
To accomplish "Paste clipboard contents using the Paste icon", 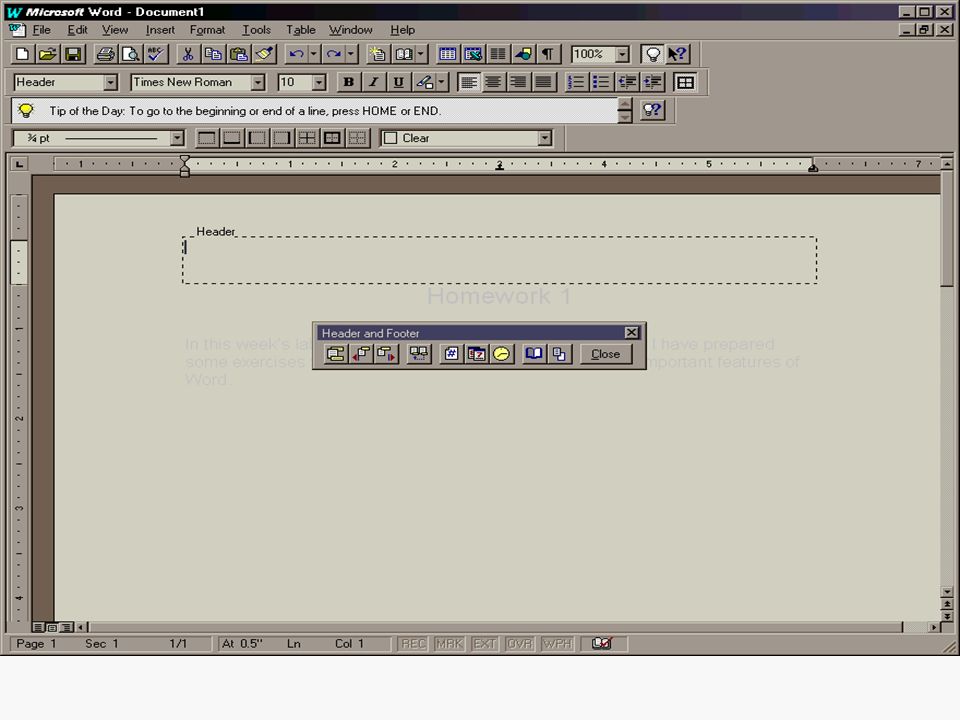I will (238, 54).
